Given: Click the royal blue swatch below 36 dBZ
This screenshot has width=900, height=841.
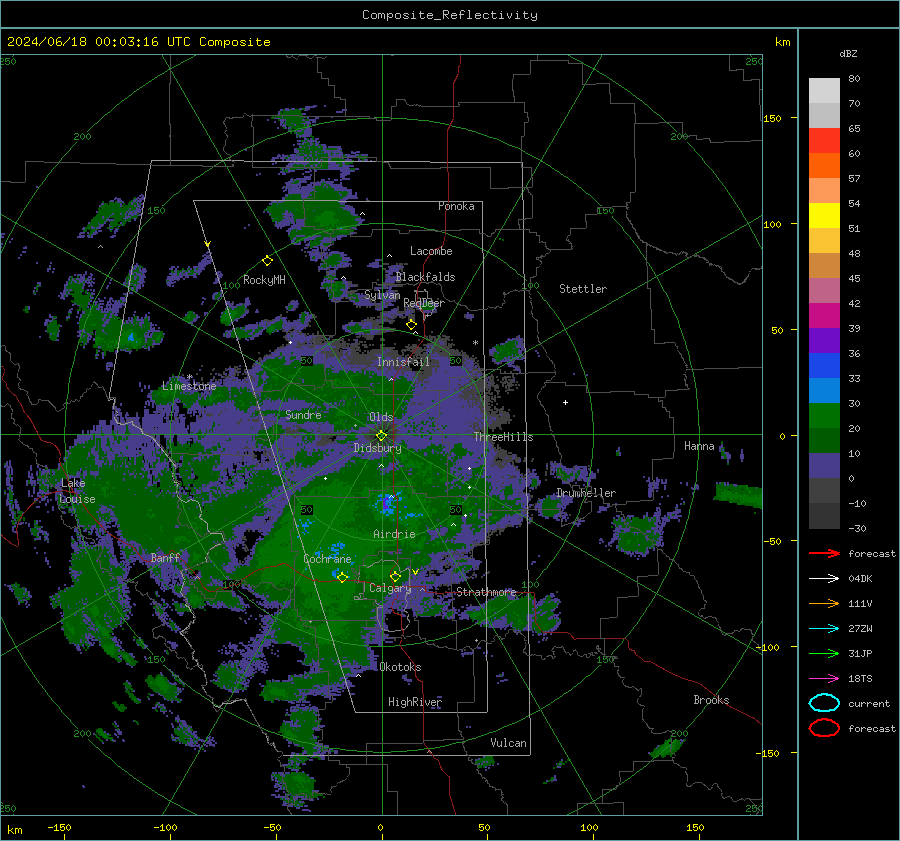Looking at the screenshot, I should coord(824,366).
